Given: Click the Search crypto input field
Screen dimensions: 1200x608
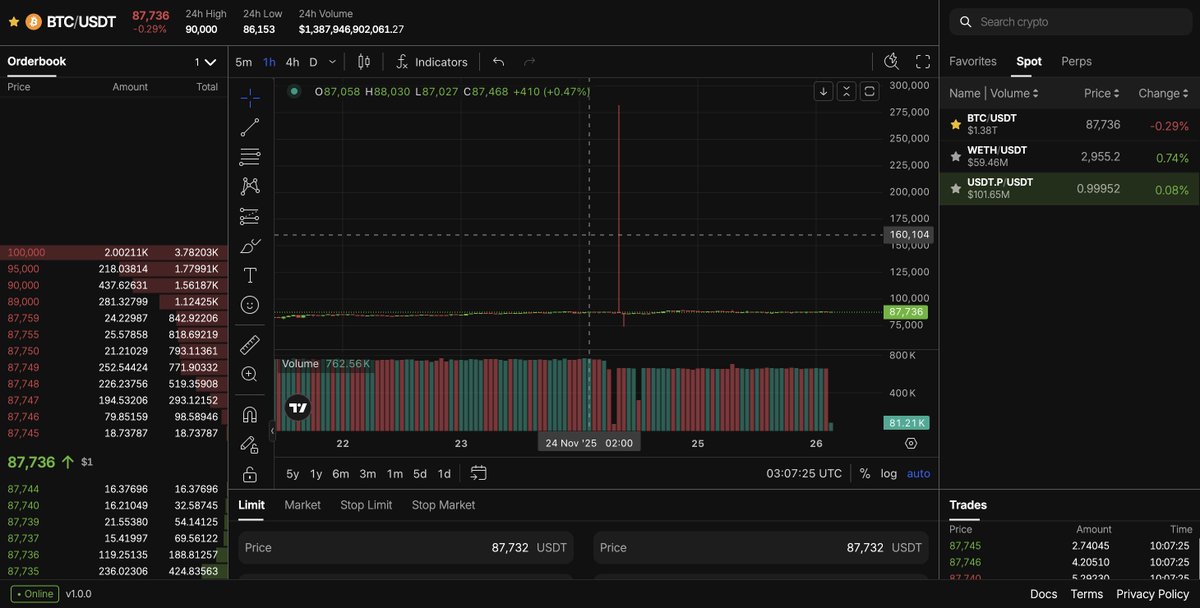Looking at the screenshot, I should [x=1070, y=22].
